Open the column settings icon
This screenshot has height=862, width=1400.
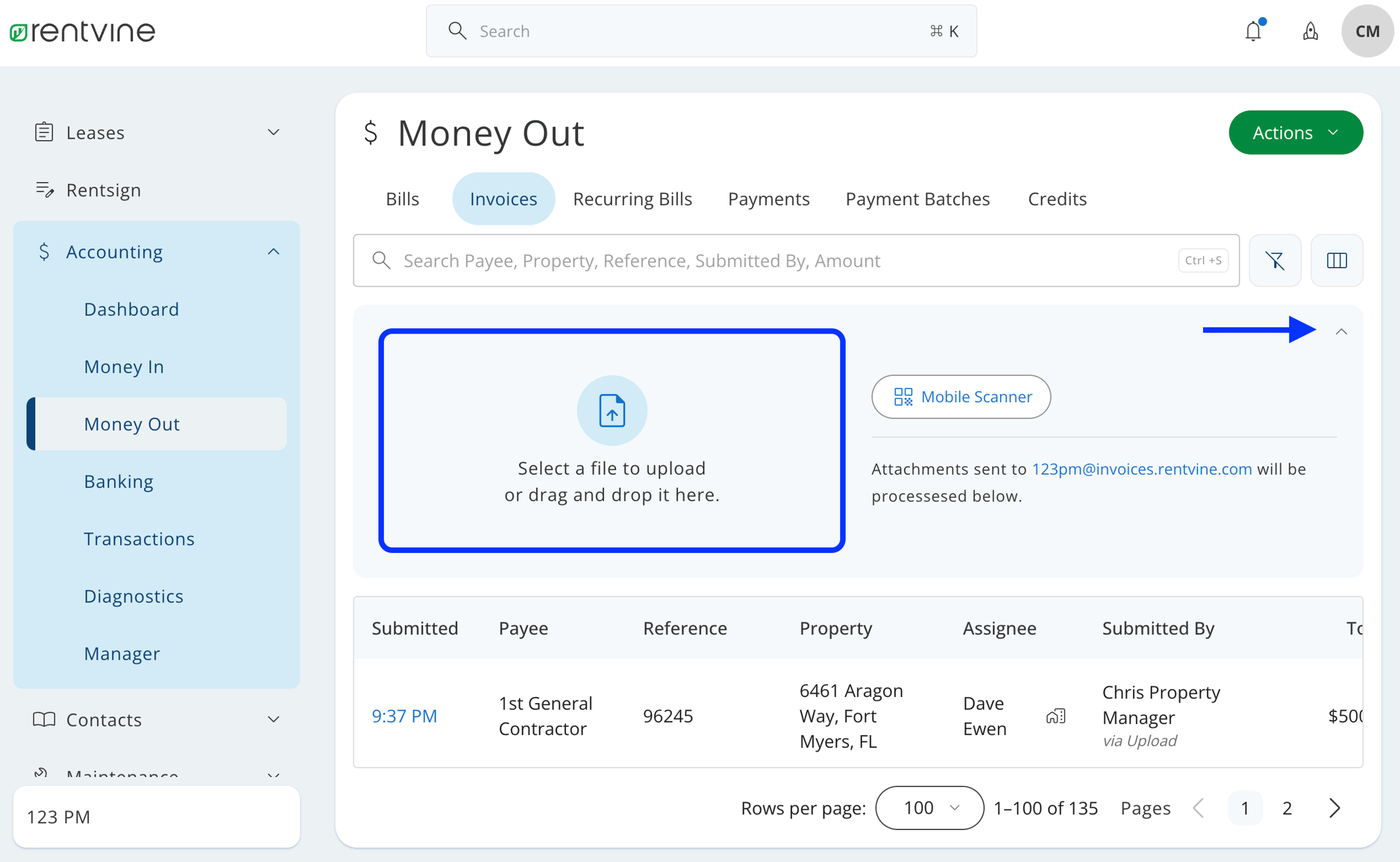1336,260
